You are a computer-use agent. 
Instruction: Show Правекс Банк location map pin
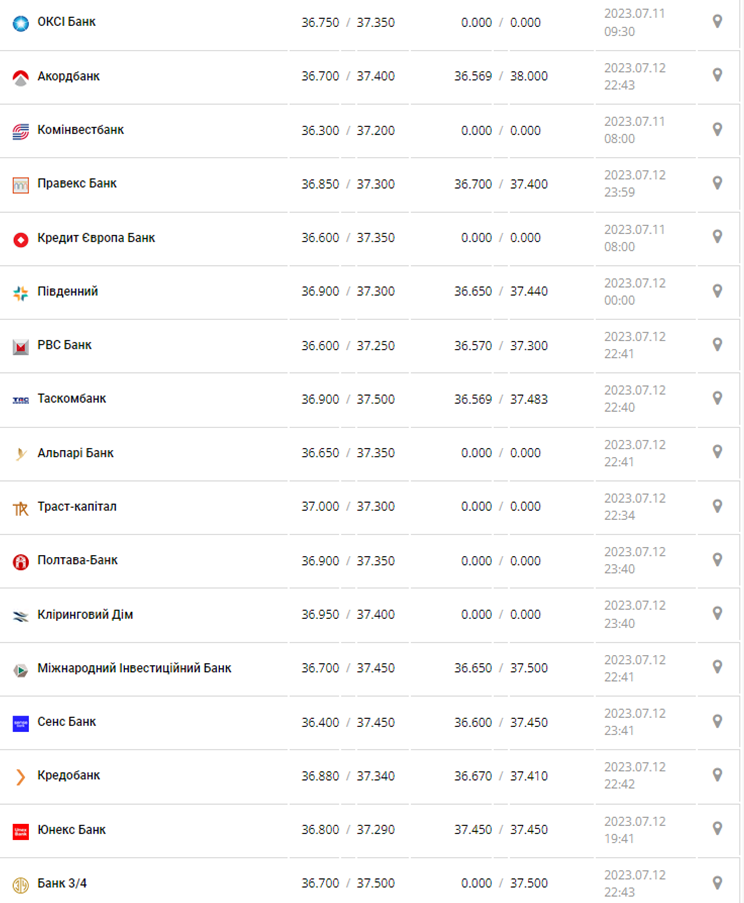click(717, 183)
